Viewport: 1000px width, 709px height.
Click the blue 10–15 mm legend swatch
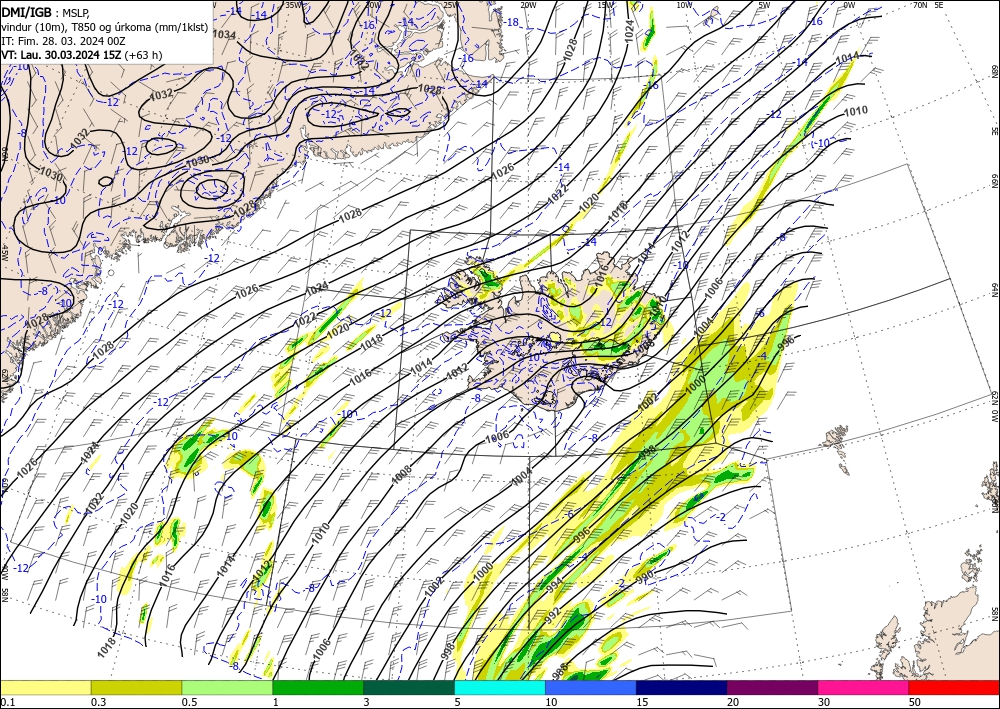[591, 687]
